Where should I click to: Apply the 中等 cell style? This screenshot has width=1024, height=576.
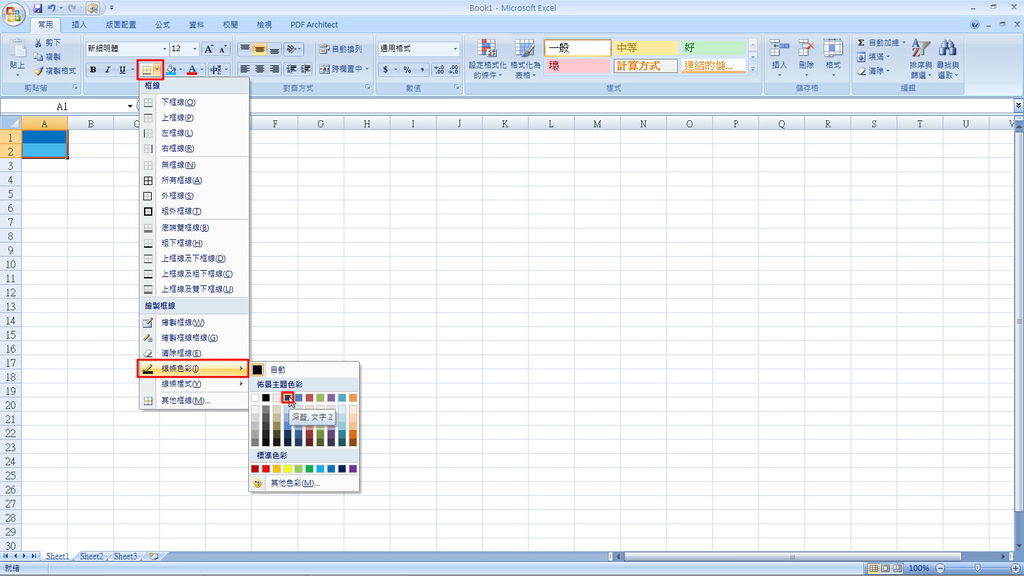pos(645,48)
